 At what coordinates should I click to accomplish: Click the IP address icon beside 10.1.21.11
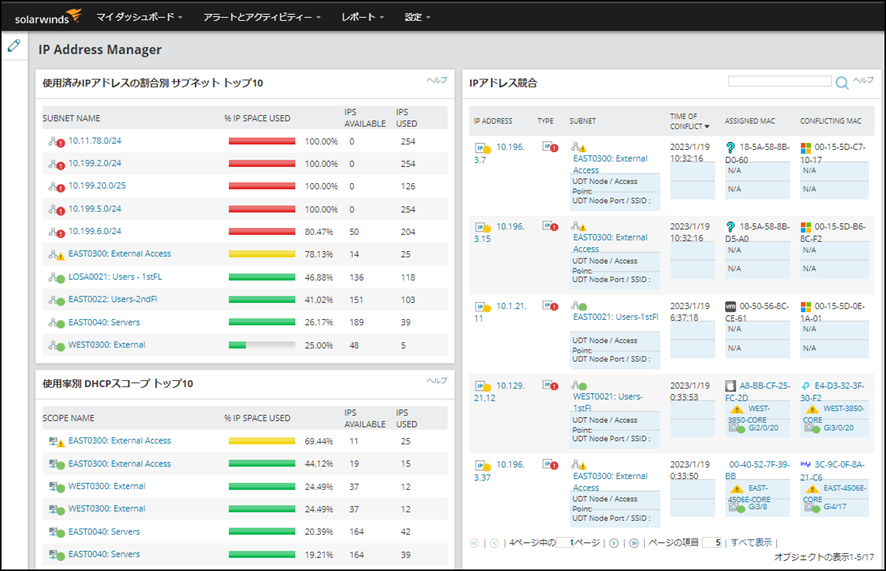pyautogui.click(x=482, y=307)
